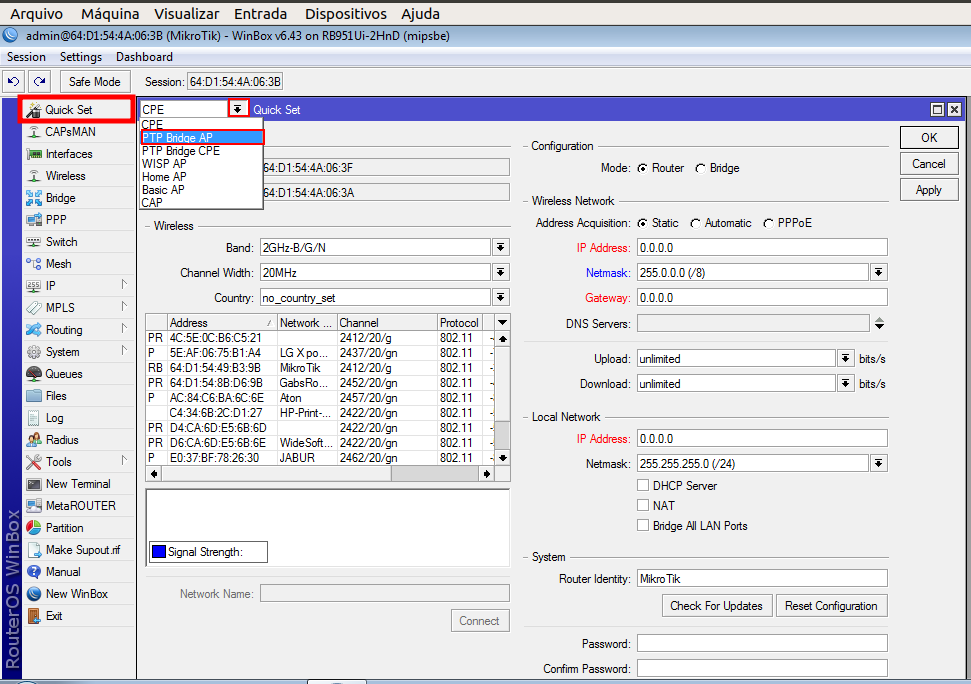971x684 pixels.
Task: Enable the DHCP Server checkbox
Action: [x=644, y=486]
